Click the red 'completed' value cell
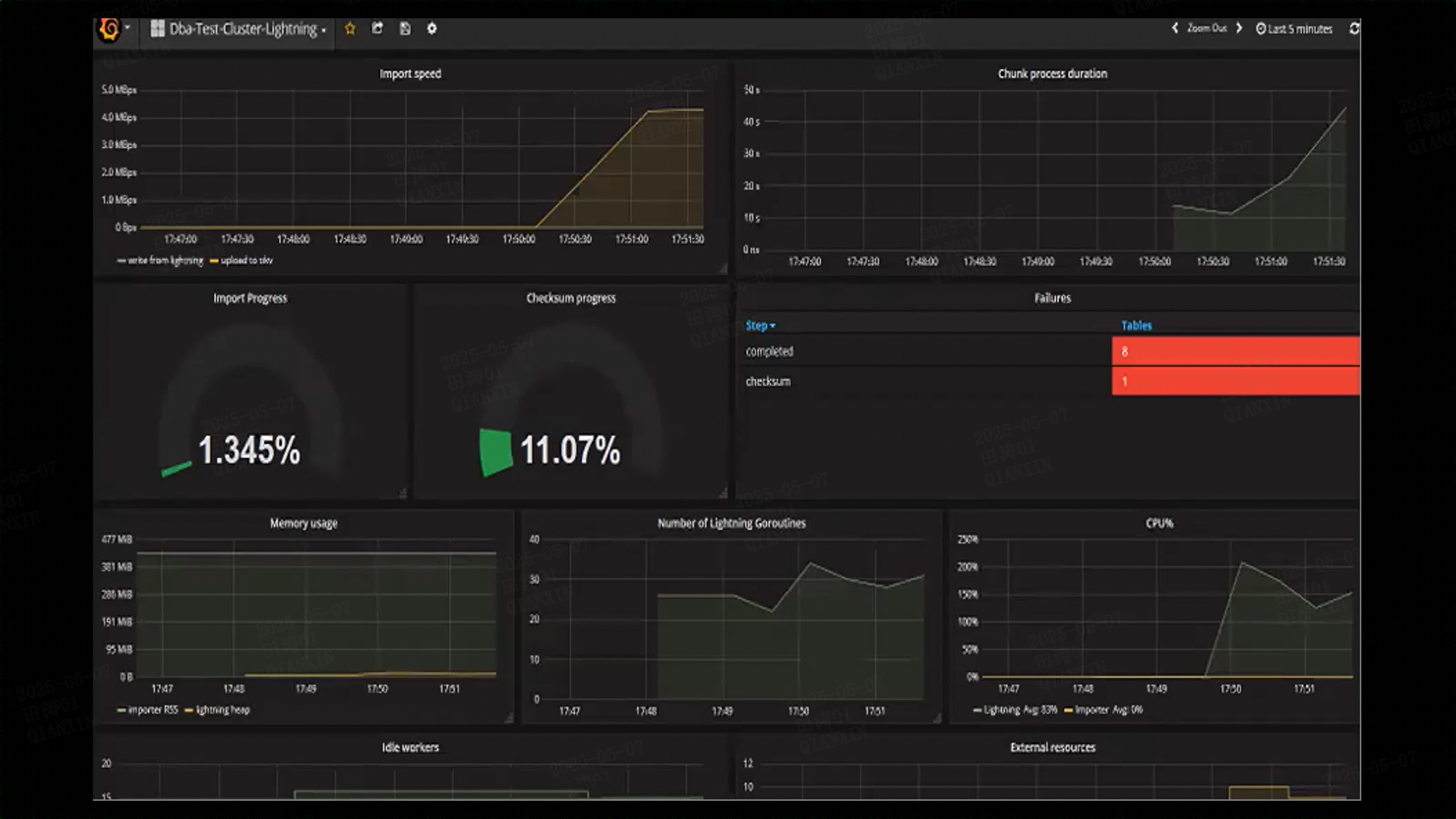This screenshot has width=1456, height=819. (x=1235, y=351)
